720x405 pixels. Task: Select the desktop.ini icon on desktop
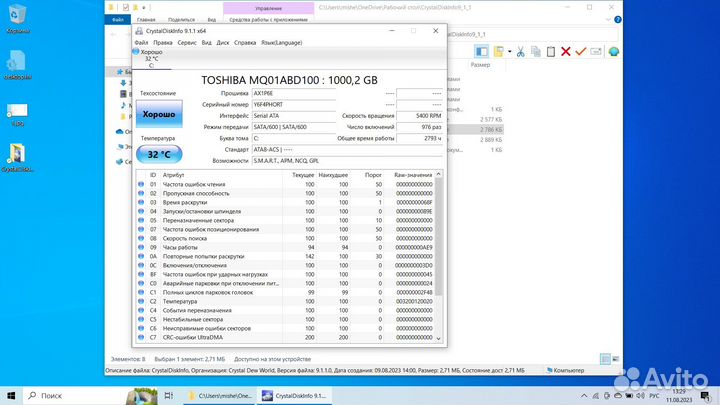click(x=17, y=65)
